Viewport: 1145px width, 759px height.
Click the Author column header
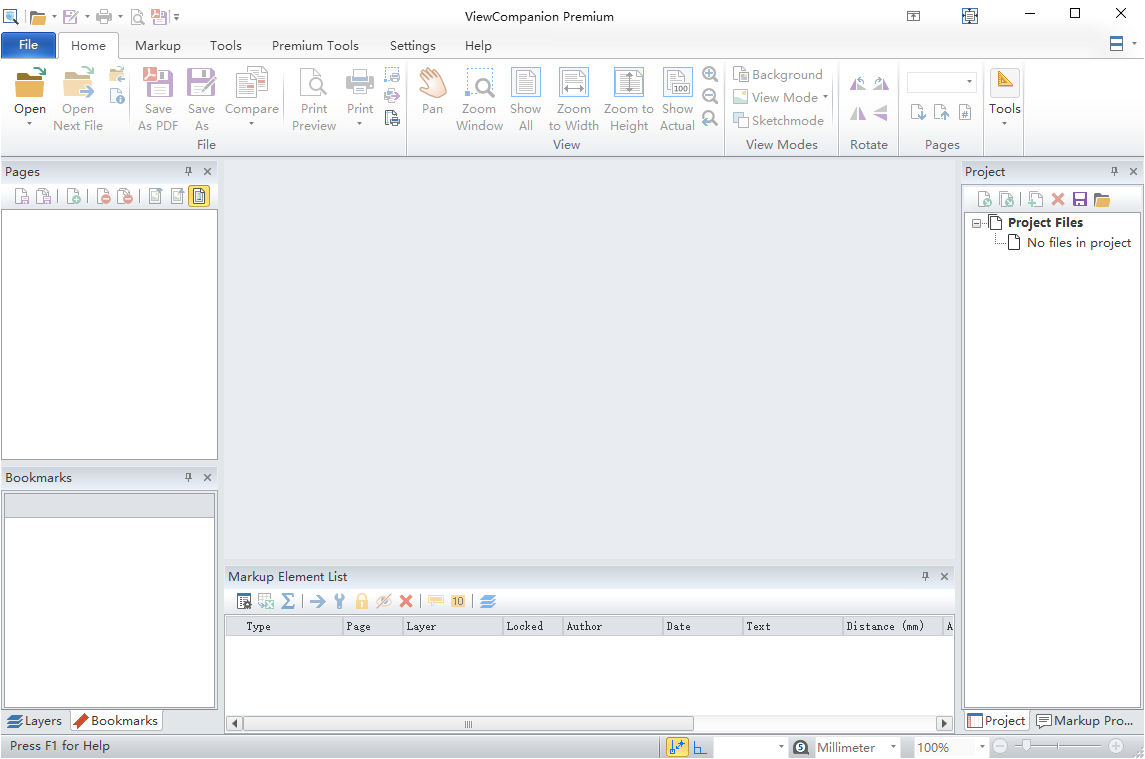point(613,626)
